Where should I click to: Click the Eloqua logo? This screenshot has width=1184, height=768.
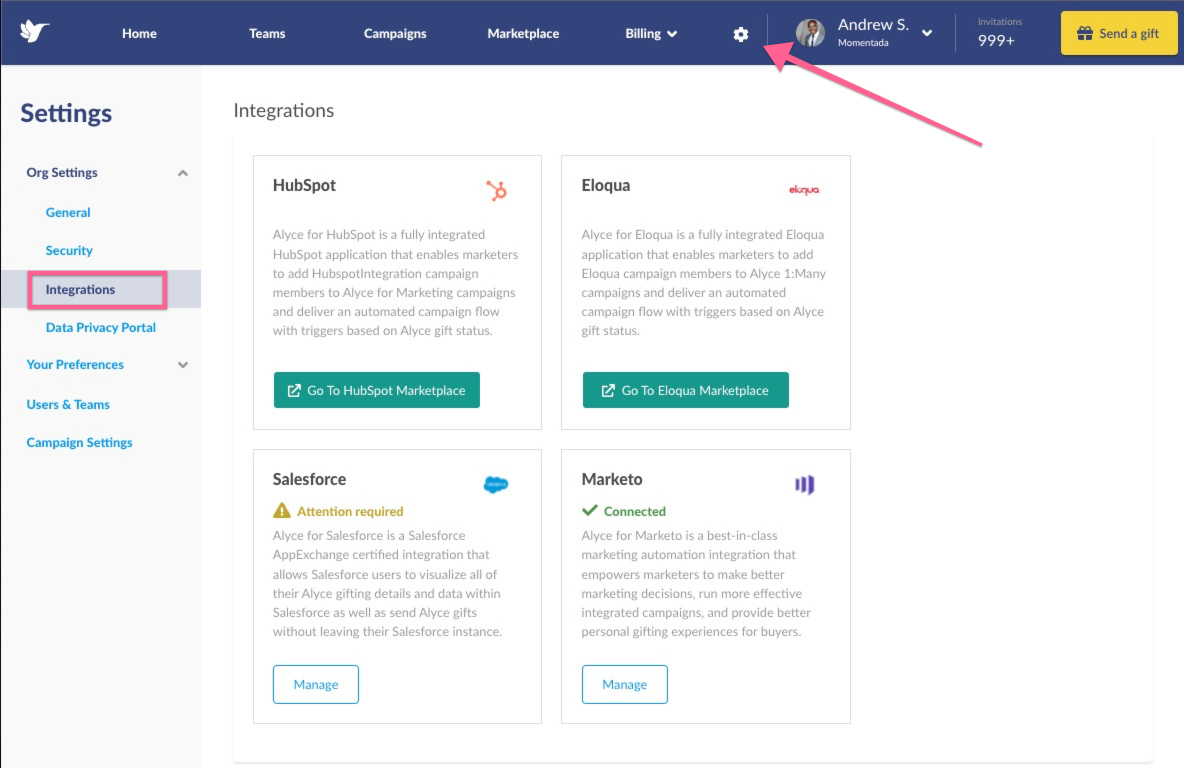click(803, 190)
